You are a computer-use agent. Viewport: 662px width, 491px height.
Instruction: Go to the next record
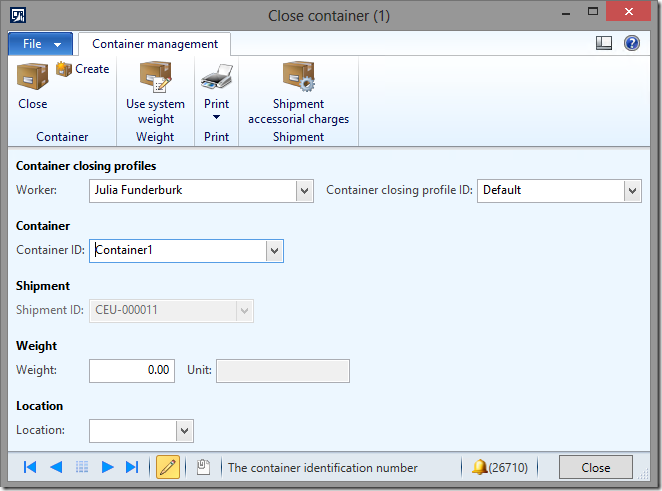107,467
